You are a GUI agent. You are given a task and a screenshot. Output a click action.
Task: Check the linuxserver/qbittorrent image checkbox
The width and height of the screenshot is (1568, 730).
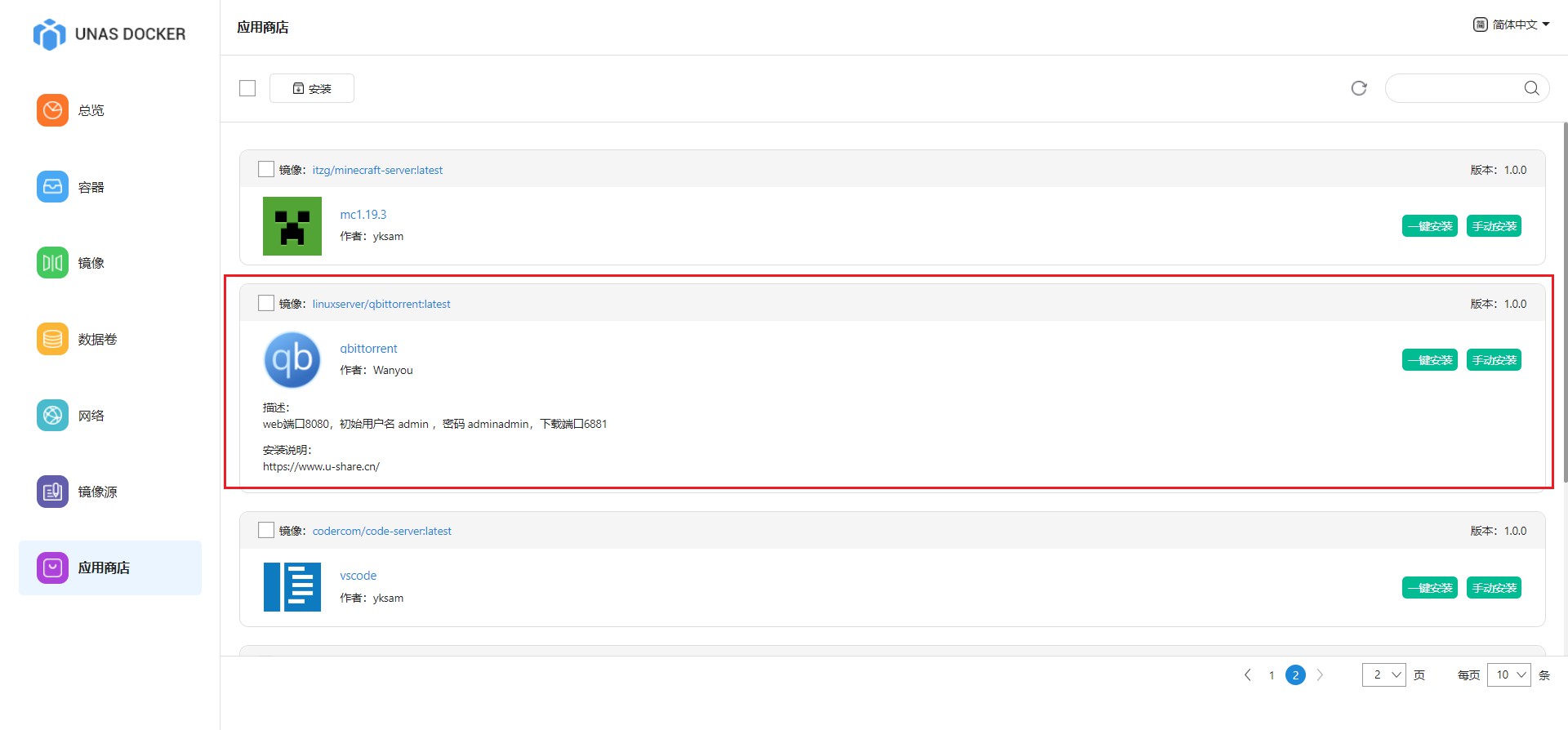tap(266, 304)
